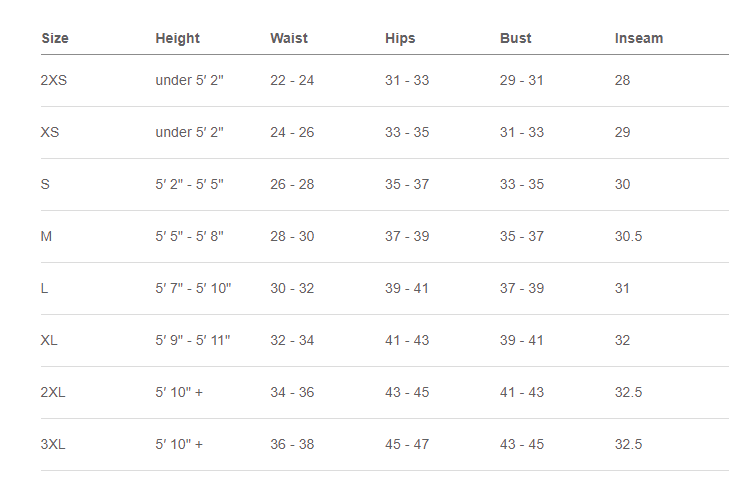Click the 5′ 5" - 5′ 8" height cell
The height and width of the screenshot is (482, 742).
pyautogui.click(x=189, y=236)
